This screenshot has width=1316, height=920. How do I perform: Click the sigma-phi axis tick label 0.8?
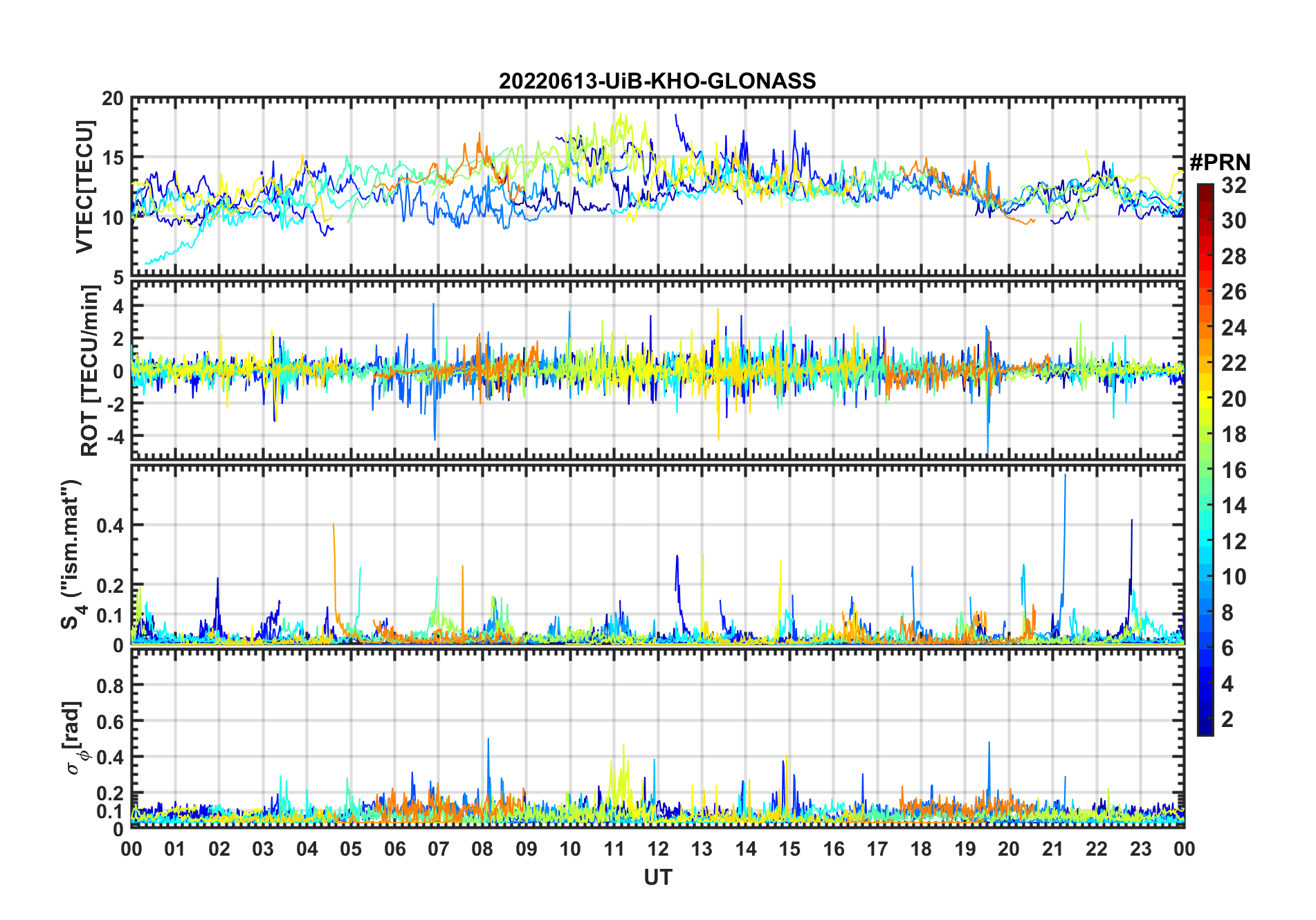coord(111,686)
